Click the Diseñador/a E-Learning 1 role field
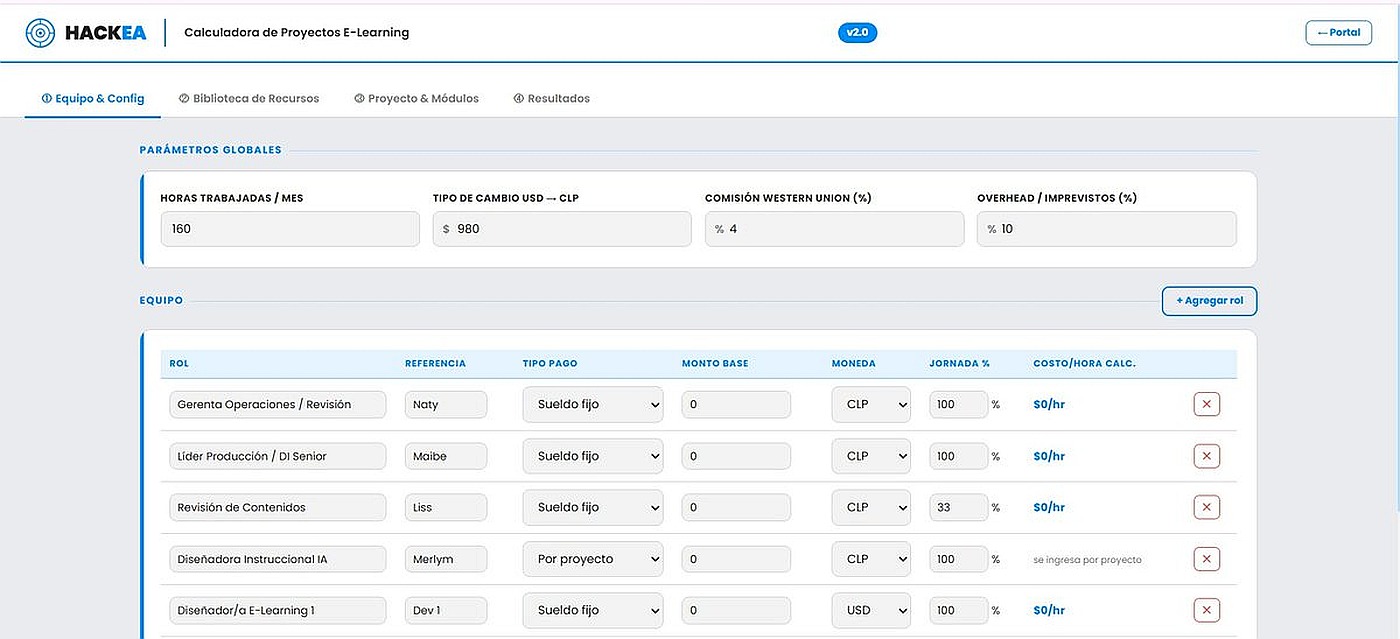The width and height of the screenshot is (1400, 639). (278, 610)
